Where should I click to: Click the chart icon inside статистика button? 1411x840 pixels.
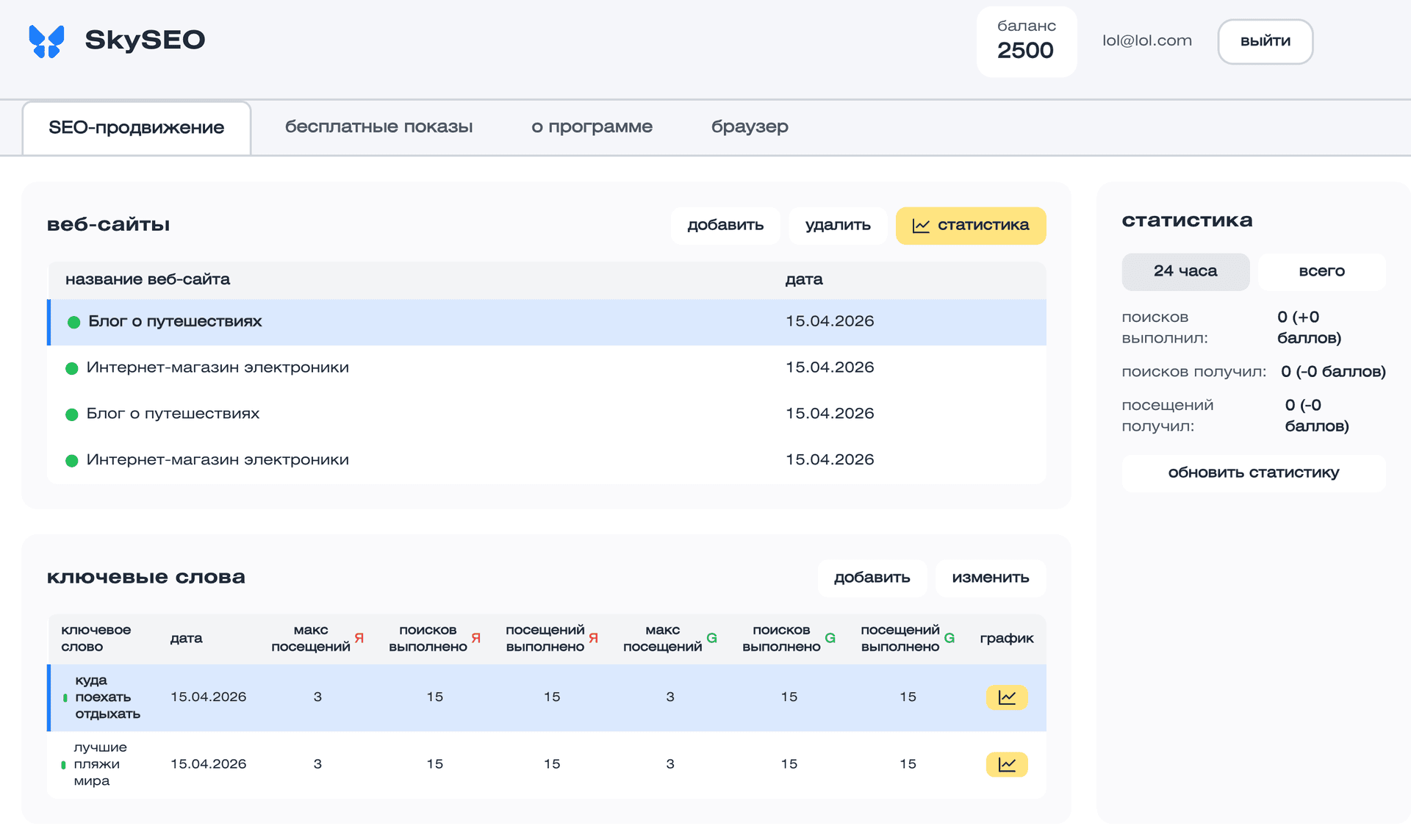[x=920, y=226]
